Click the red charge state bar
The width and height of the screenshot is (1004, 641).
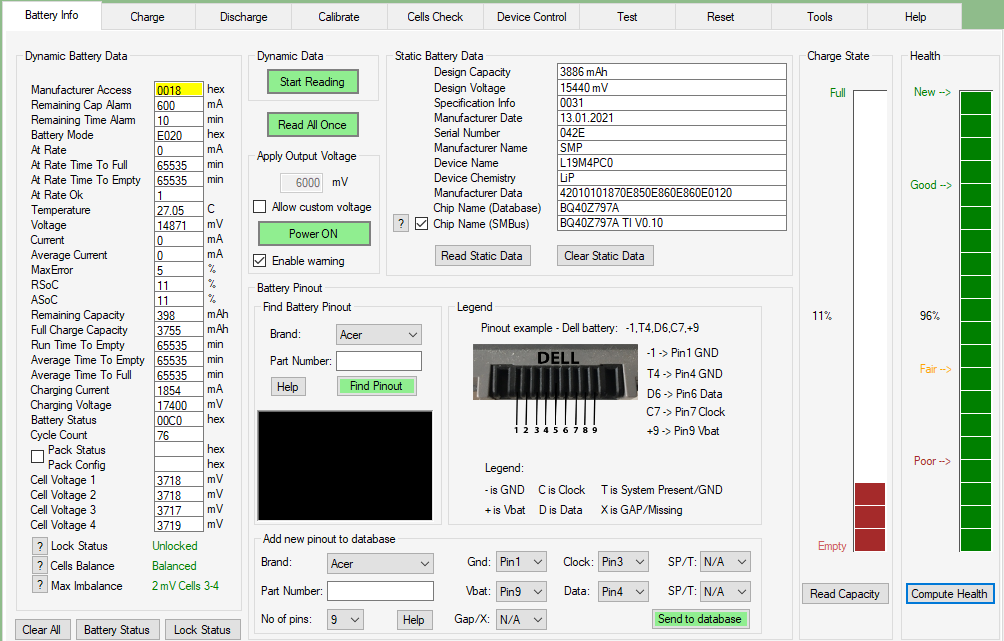pyautogui.click(x=869, y=517)
